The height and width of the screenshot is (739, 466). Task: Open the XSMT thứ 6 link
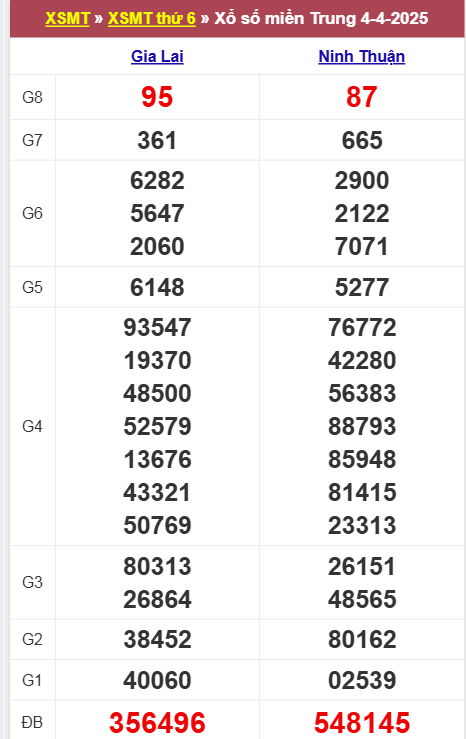click(x=151, y=18)
